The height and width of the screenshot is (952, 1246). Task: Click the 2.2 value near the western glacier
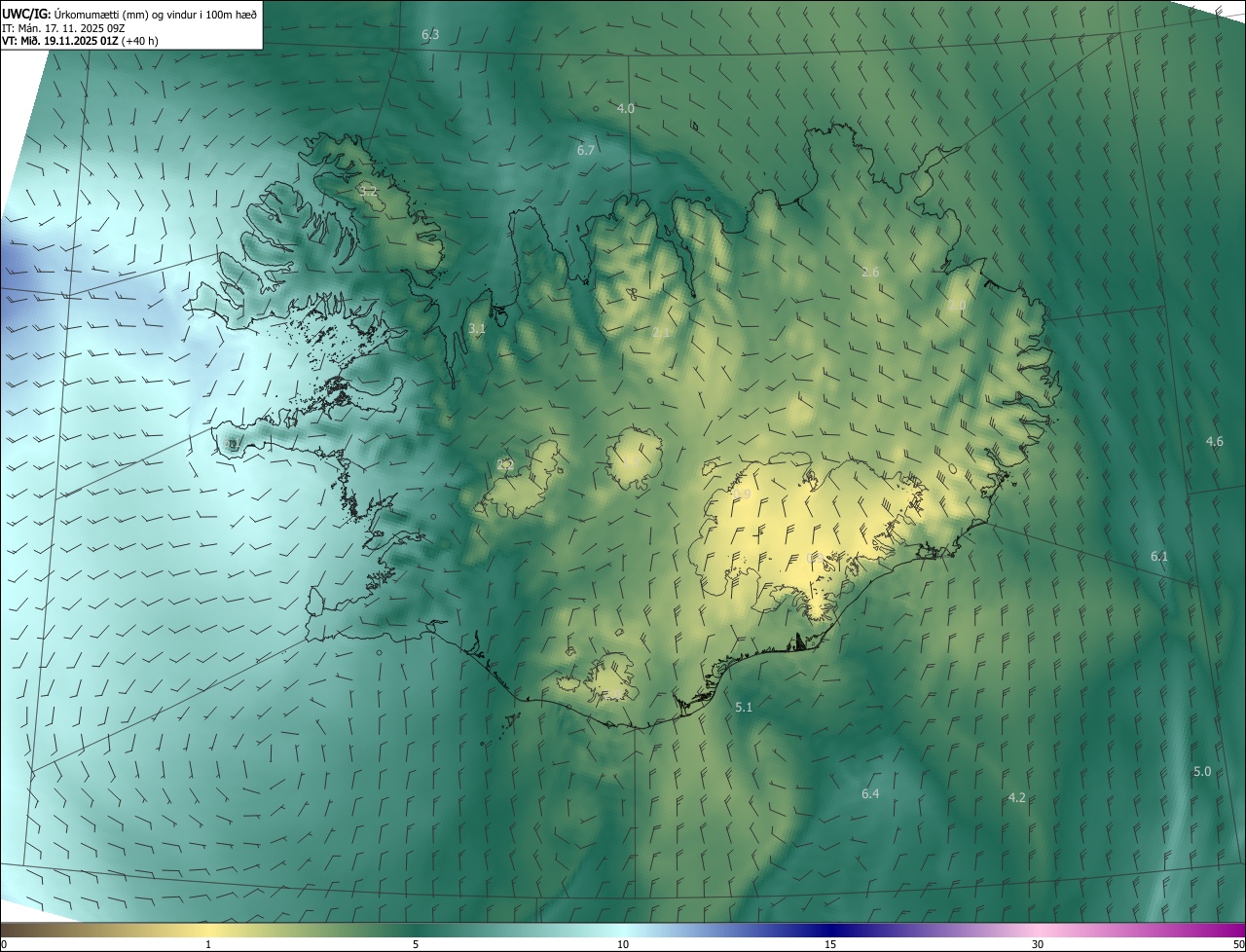(505, 464)
